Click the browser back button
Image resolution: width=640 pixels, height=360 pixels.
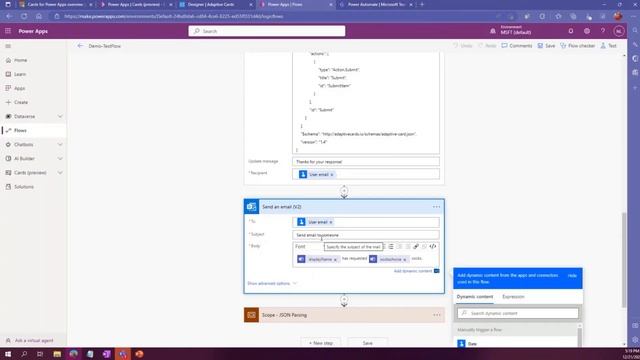(9, 16)
